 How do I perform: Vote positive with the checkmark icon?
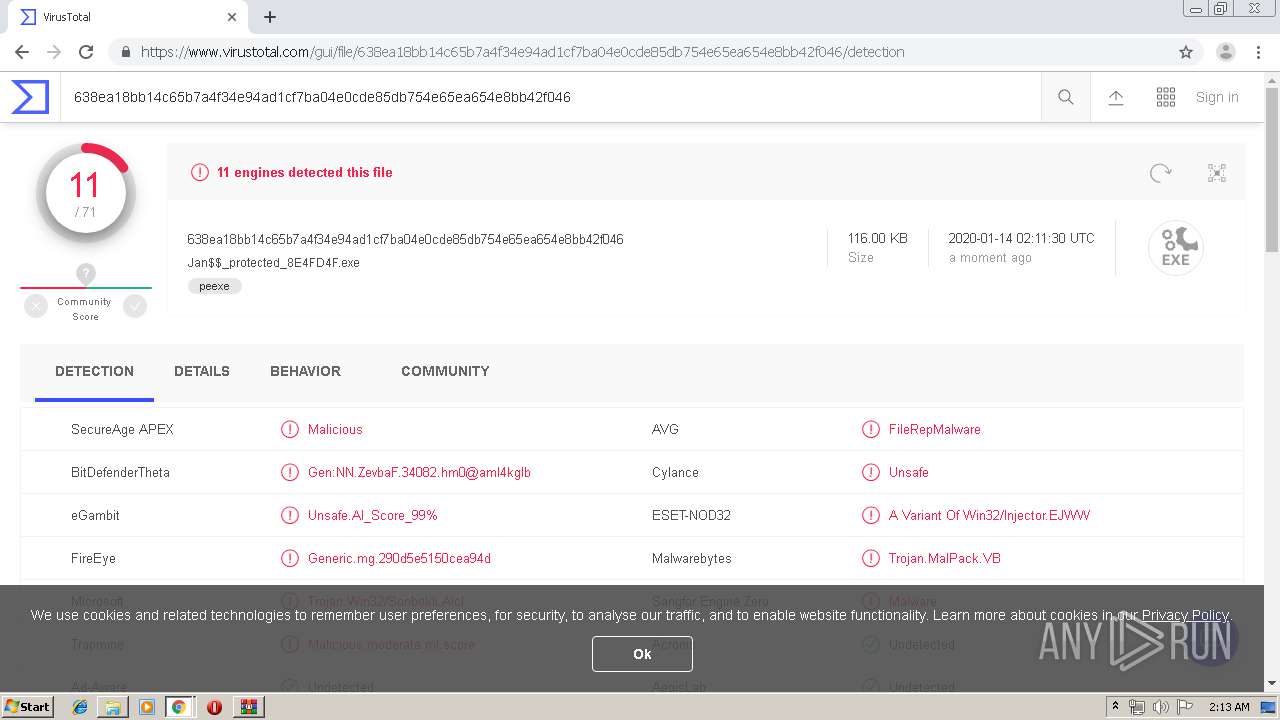135,307
